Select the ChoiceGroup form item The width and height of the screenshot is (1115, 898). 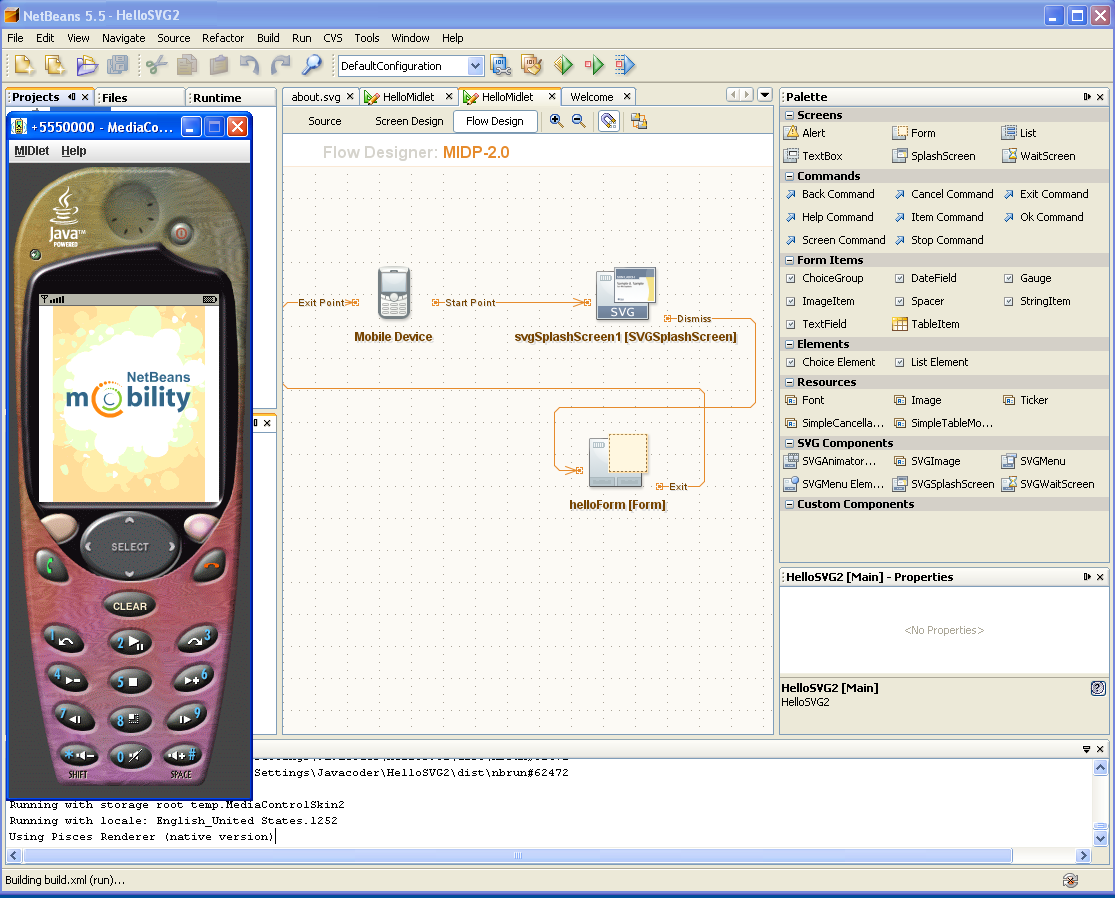point(825,279)
